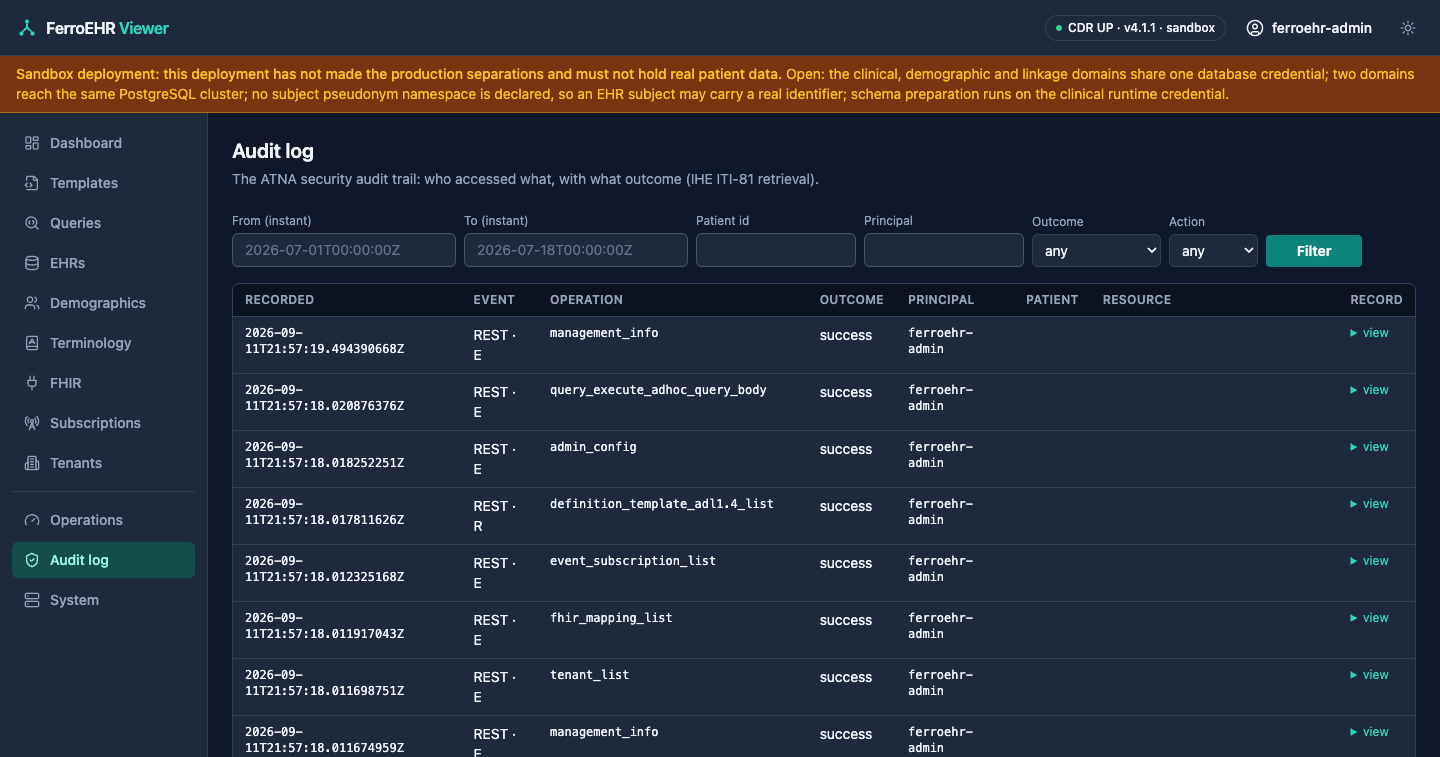Click the fhir_mapping_list operation cell

[x=611, y=618]
